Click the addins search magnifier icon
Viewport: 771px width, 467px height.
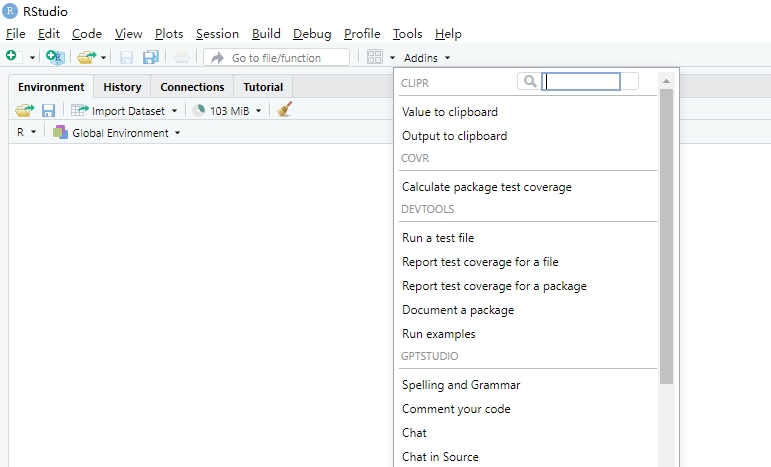click(x=530, y=81)
